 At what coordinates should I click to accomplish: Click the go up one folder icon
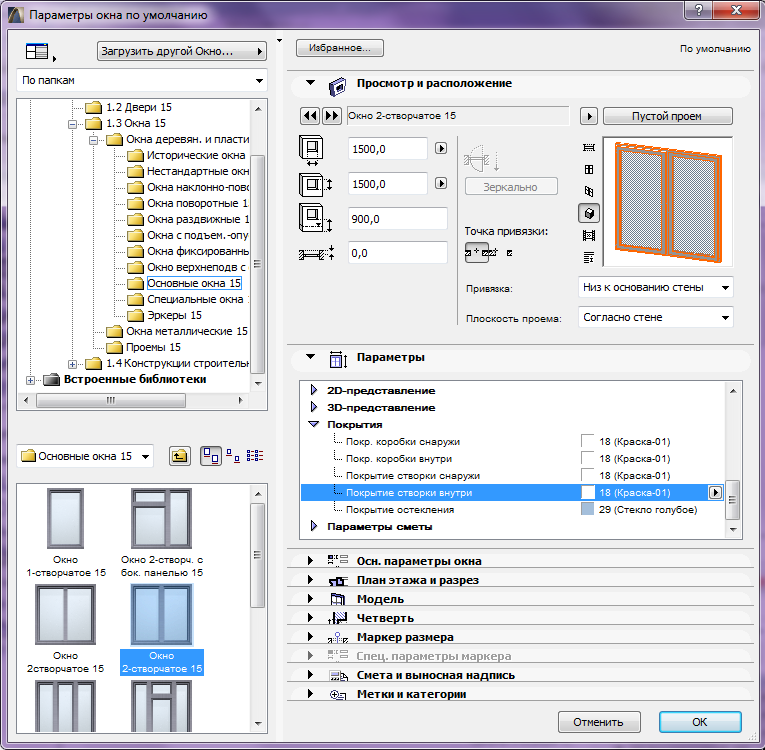click(179, 456)
